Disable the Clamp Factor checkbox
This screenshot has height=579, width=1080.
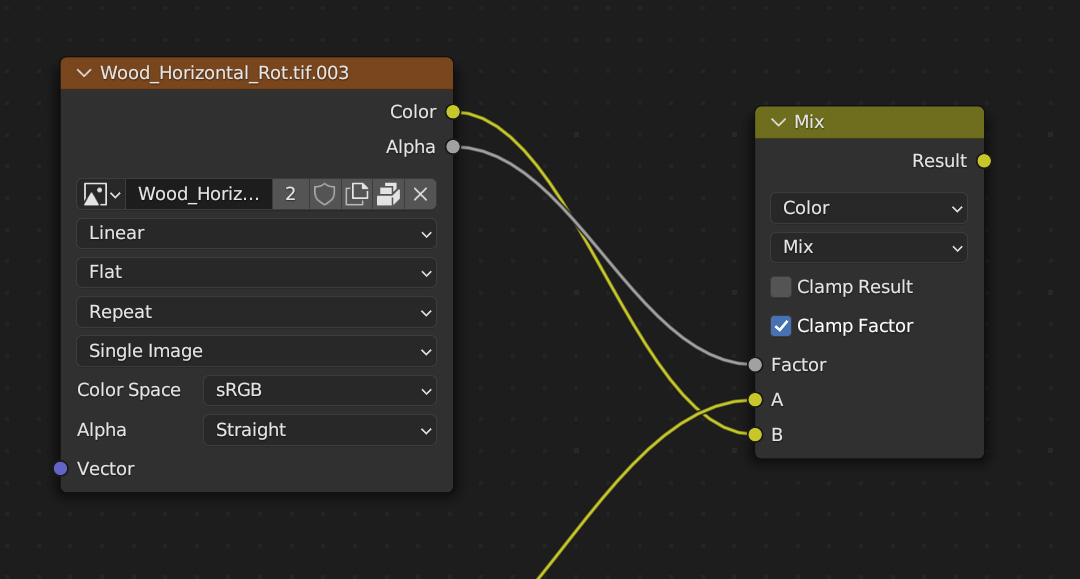(x=781, y=326)
